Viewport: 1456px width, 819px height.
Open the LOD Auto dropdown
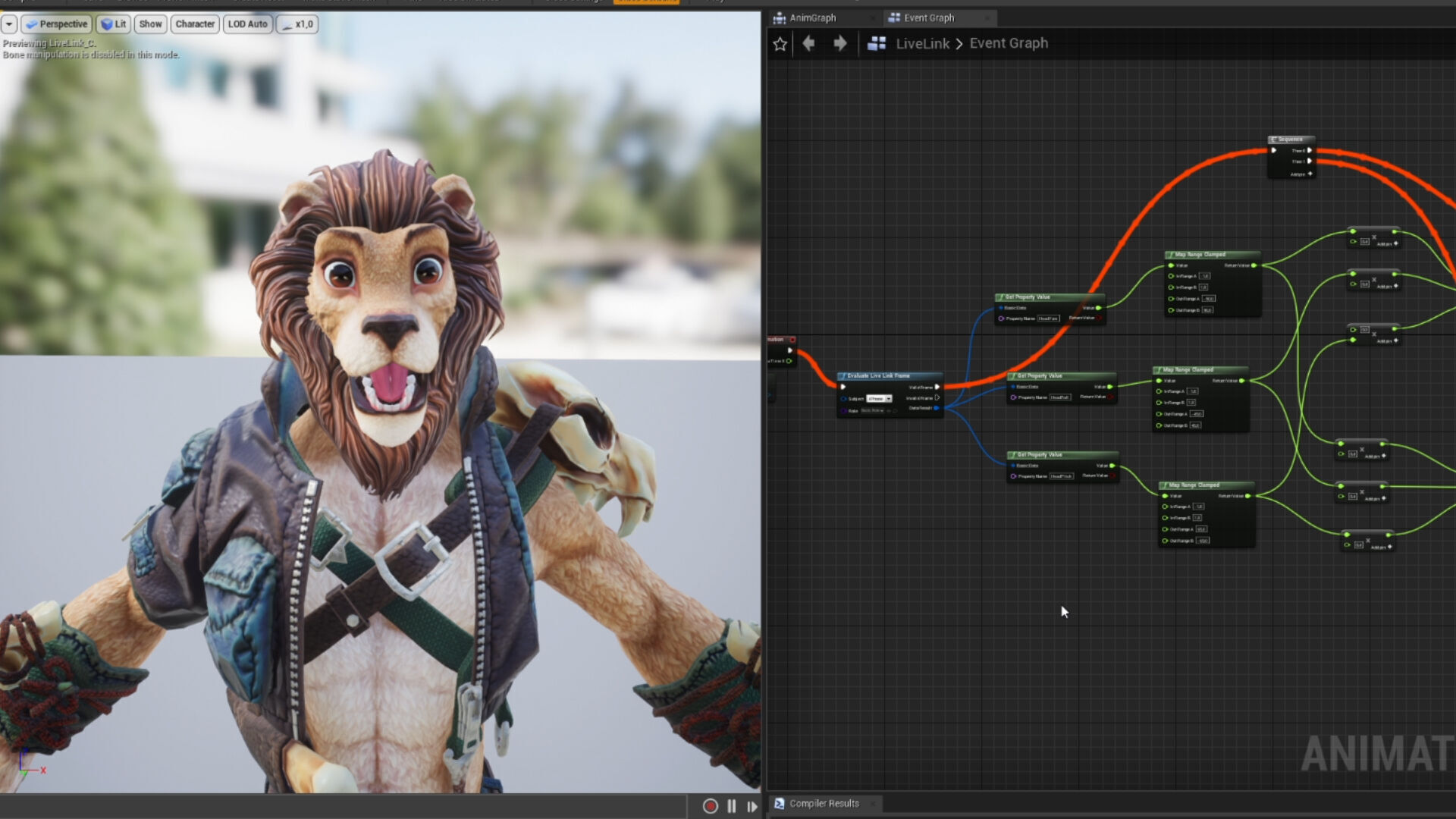pos(247,24)
